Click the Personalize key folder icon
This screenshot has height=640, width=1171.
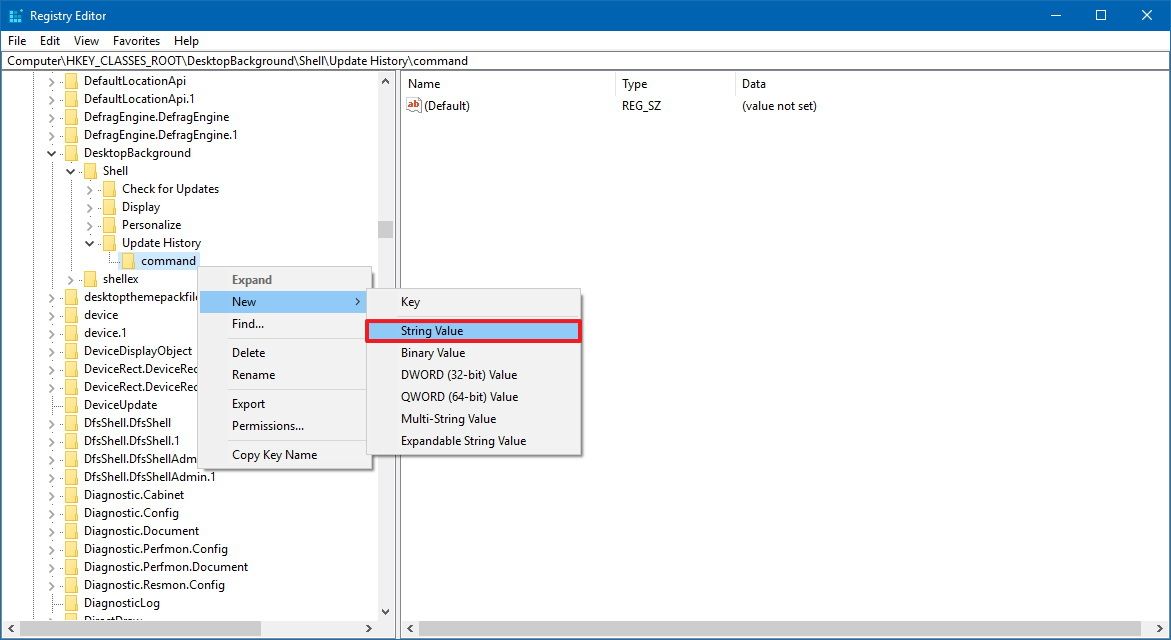pyautogui.click(x=108, y=225)
